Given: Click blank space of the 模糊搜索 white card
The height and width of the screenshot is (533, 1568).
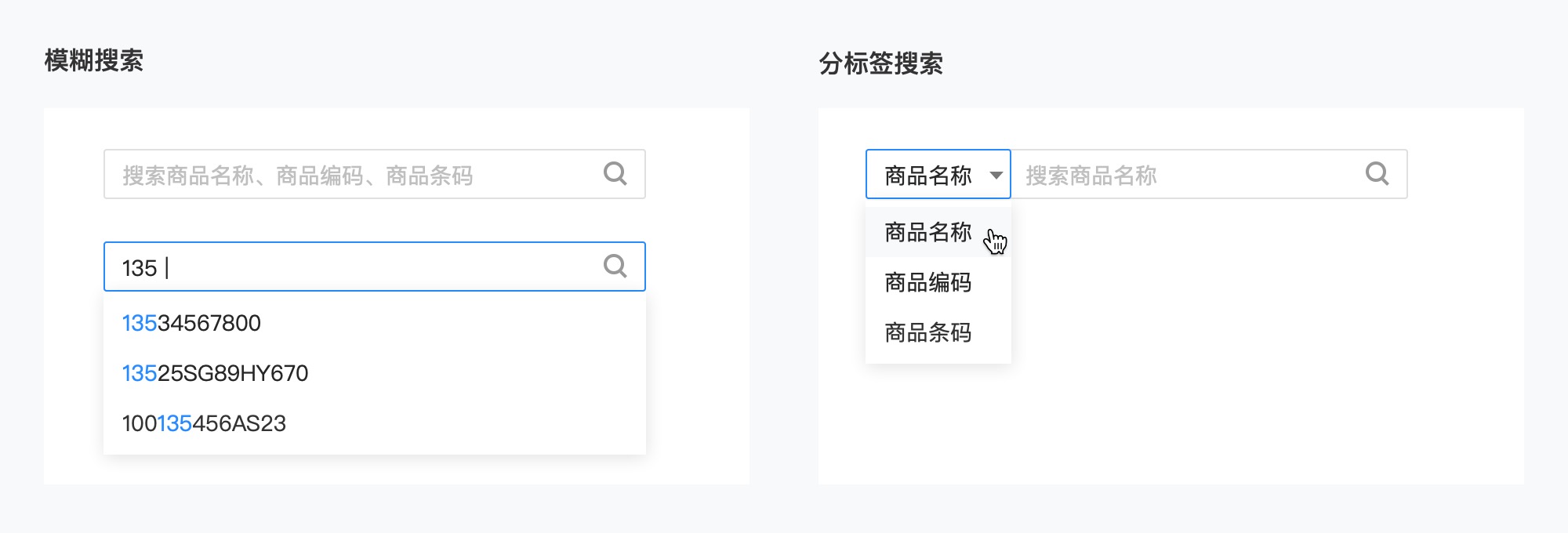Looking at the screenshot, I should point(698,353).
